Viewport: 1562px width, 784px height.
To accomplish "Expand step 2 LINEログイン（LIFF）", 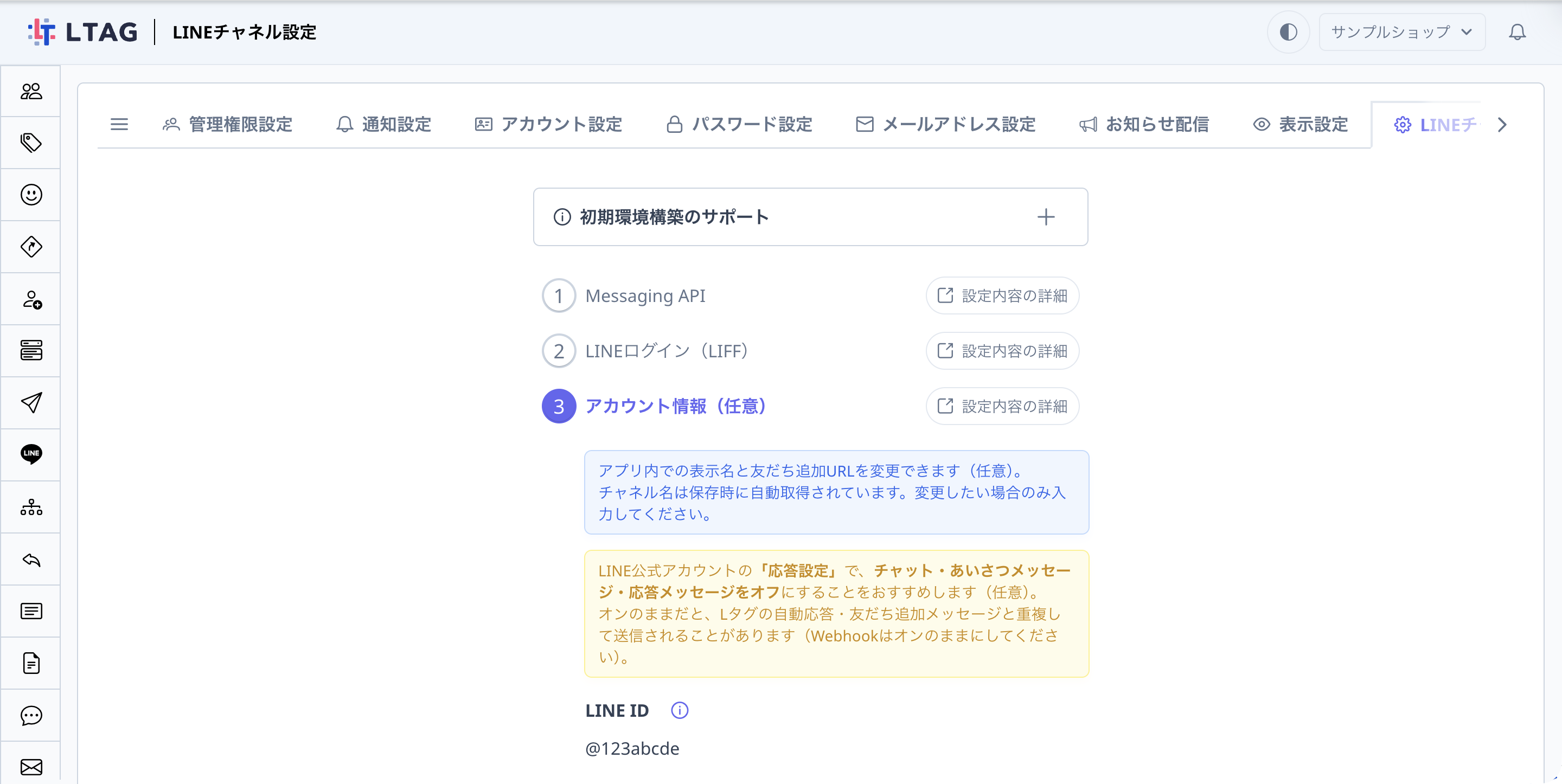I will pyautogui.click(x=645, y=351).
